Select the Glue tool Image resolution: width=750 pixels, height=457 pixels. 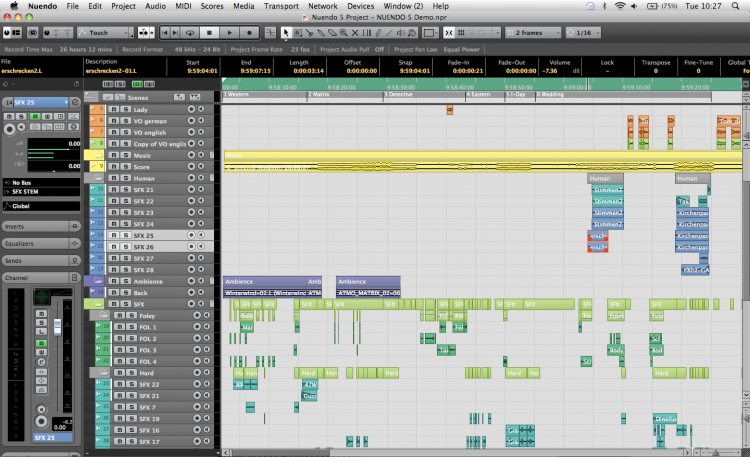tap(320, 33)
